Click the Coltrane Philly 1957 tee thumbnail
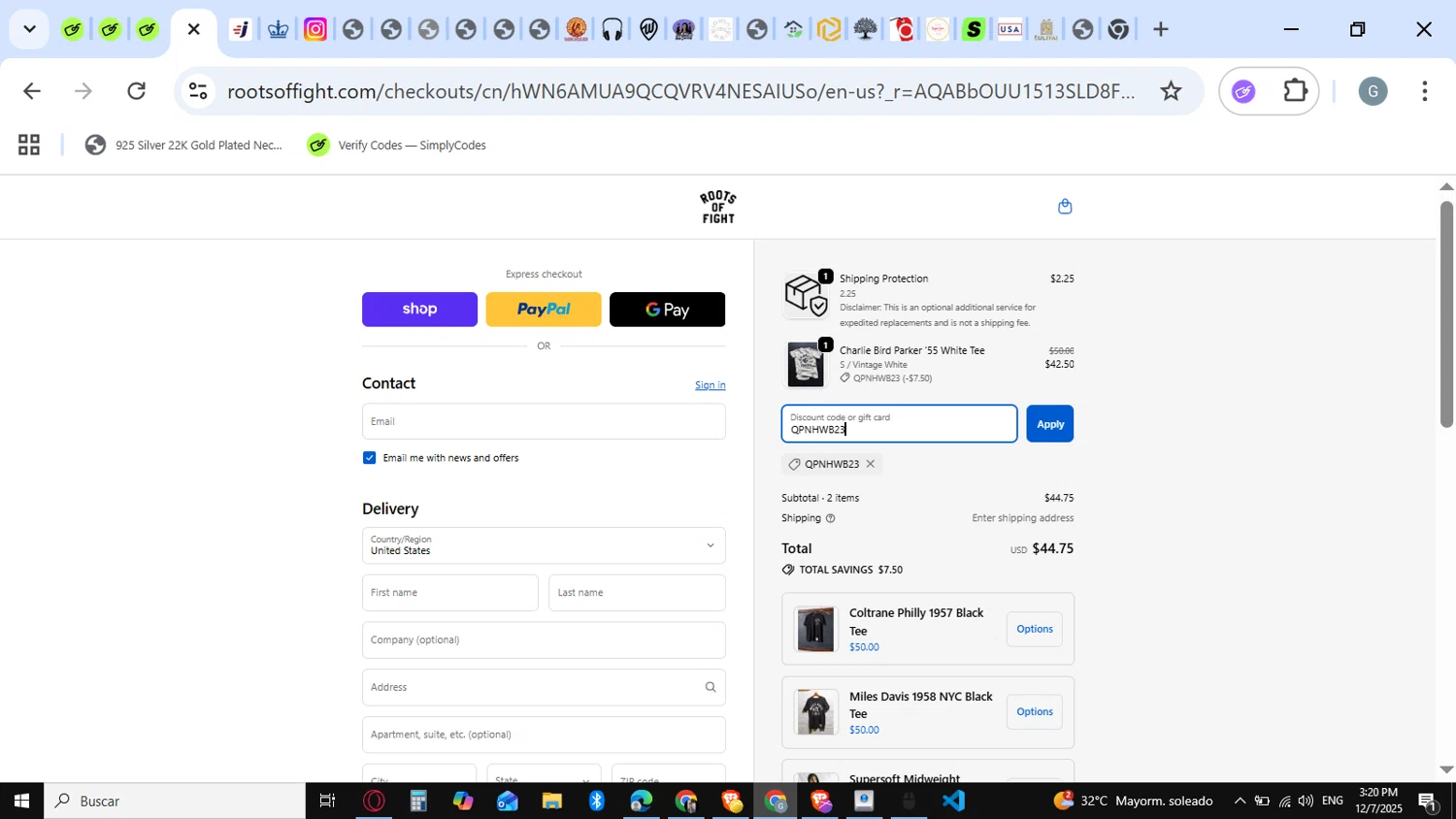The image size is (1456, 819). pyautogui.click(x=815, y=629)
